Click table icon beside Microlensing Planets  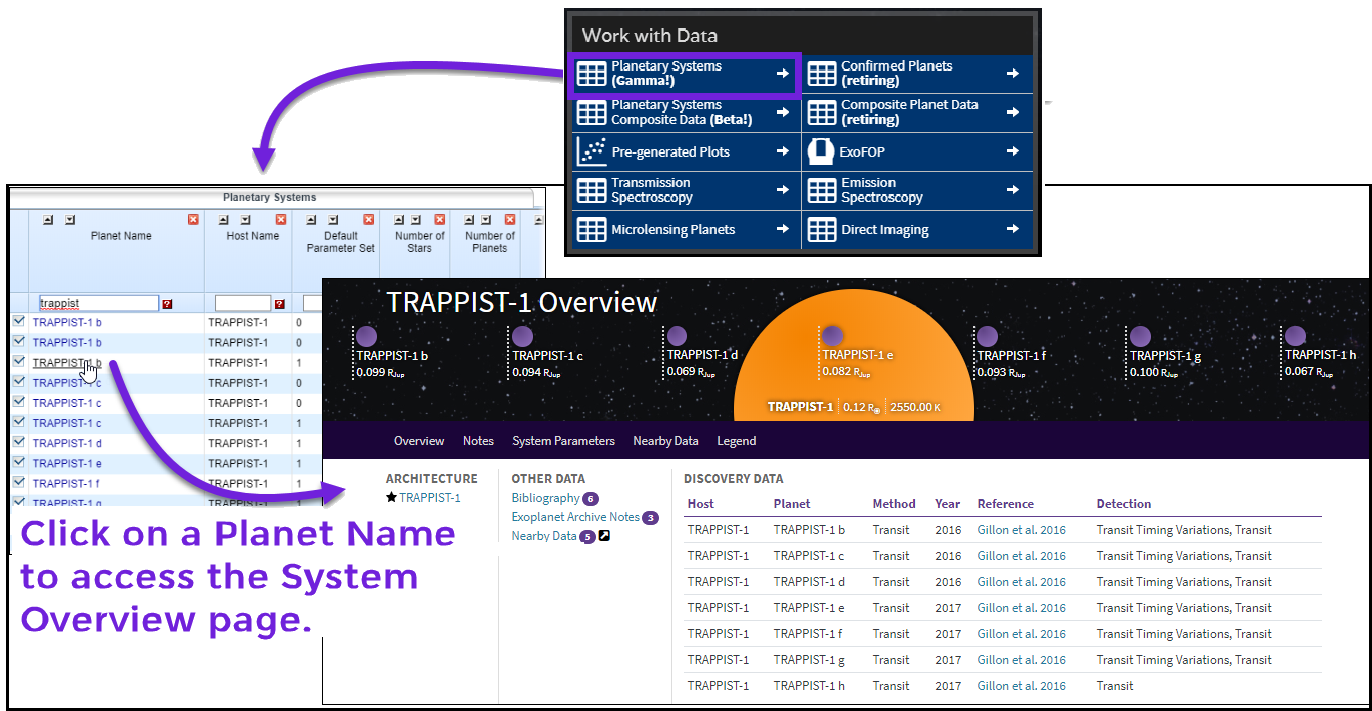pos(592,229)
